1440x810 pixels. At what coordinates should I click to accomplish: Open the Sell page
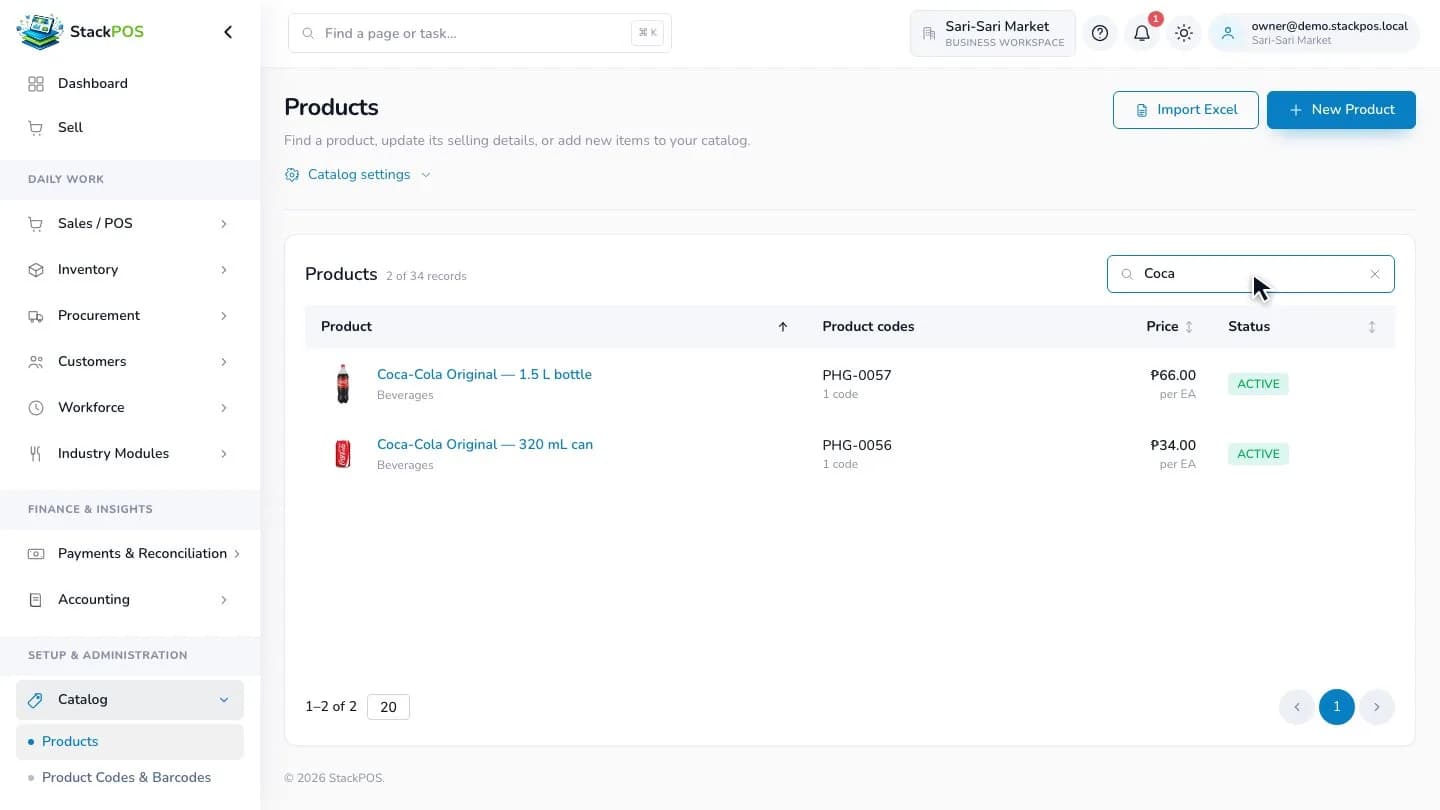[x=130, y=128]
